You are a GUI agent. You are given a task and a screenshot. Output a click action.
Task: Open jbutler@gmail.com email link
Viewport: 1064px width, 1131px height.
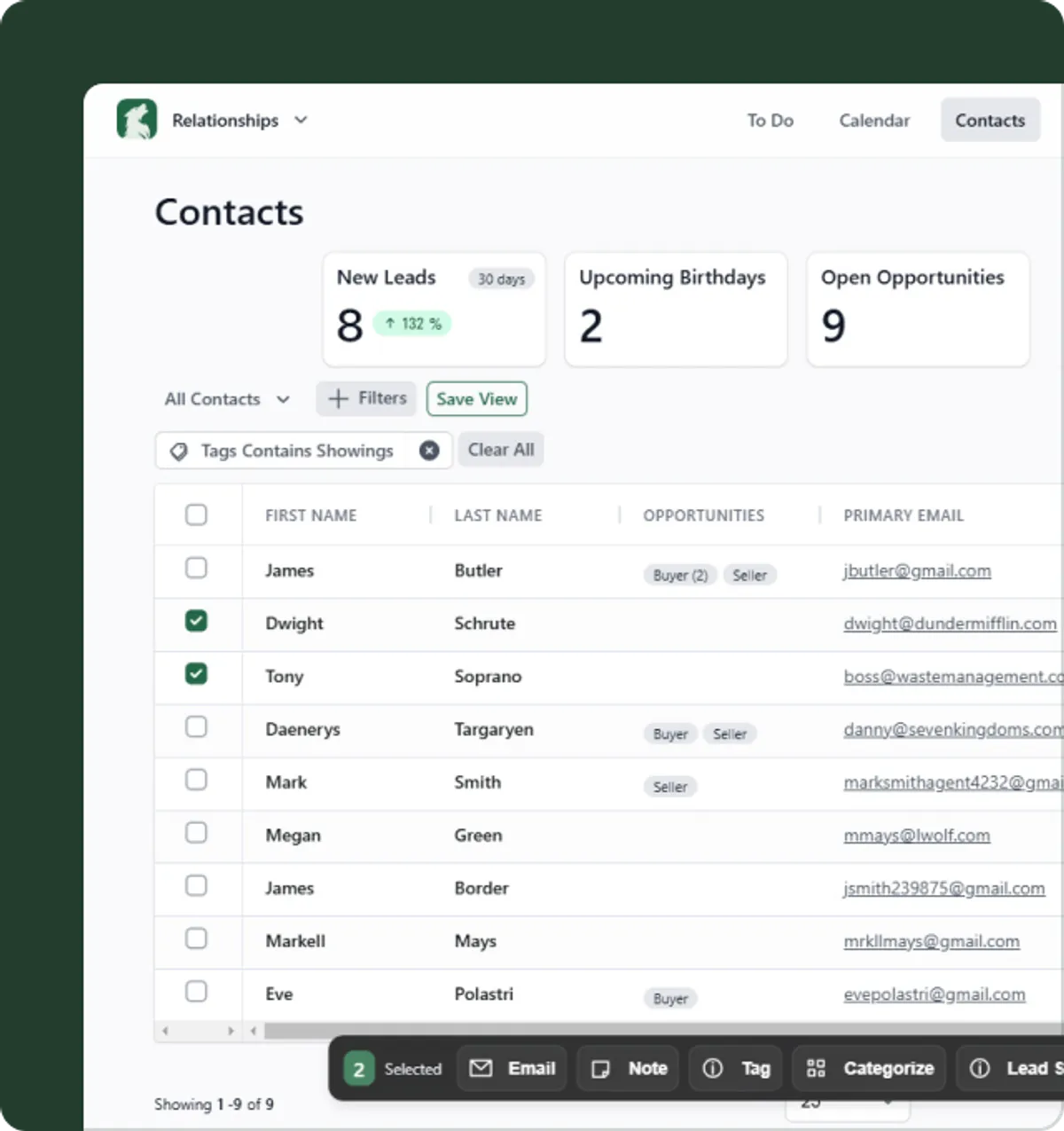(x=917, y=570)
